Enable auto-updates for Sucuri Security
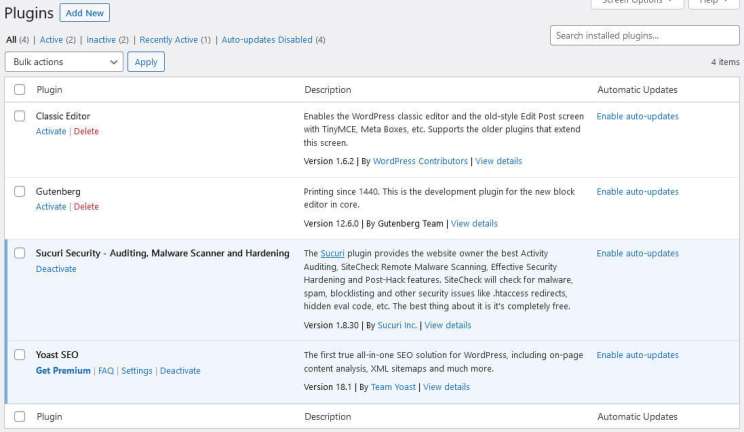The image size is (744, 432). (637, 254)
